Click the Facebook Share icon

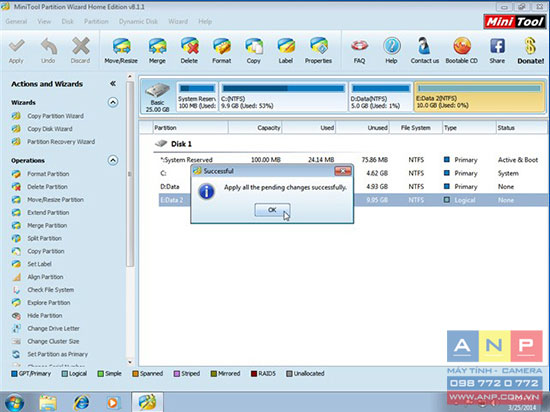coord(497,51)
